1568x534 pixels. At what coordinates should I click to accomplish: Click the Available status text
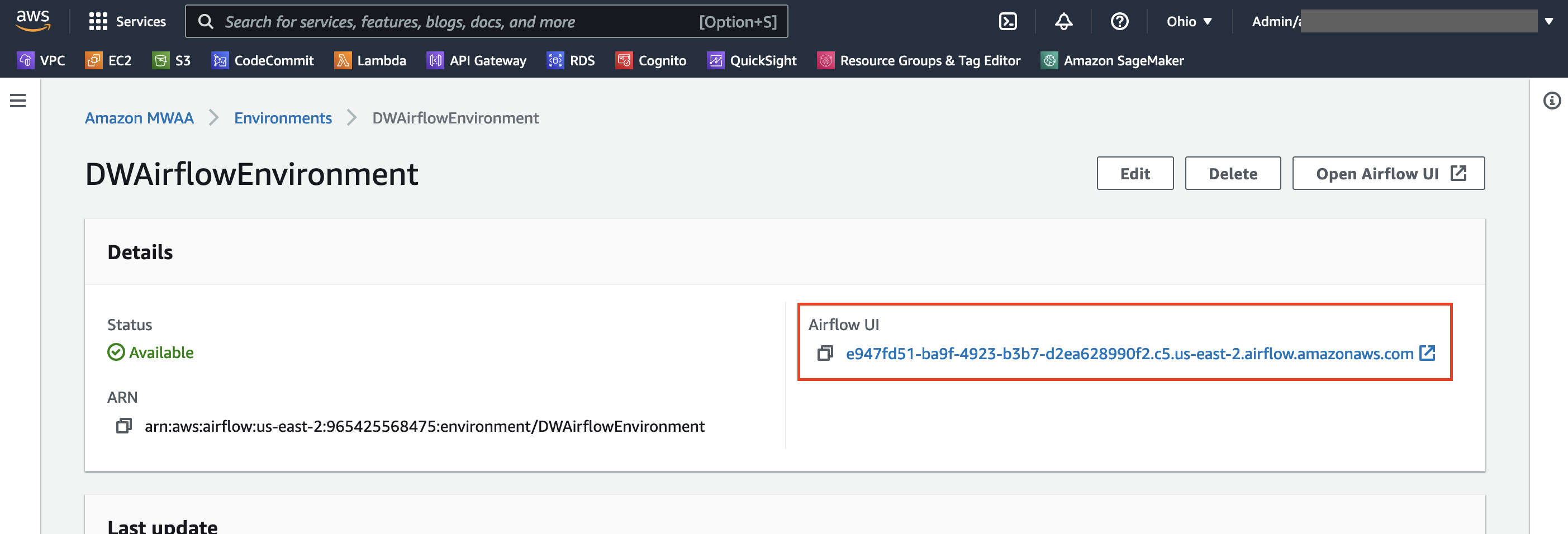click(161, 352)
